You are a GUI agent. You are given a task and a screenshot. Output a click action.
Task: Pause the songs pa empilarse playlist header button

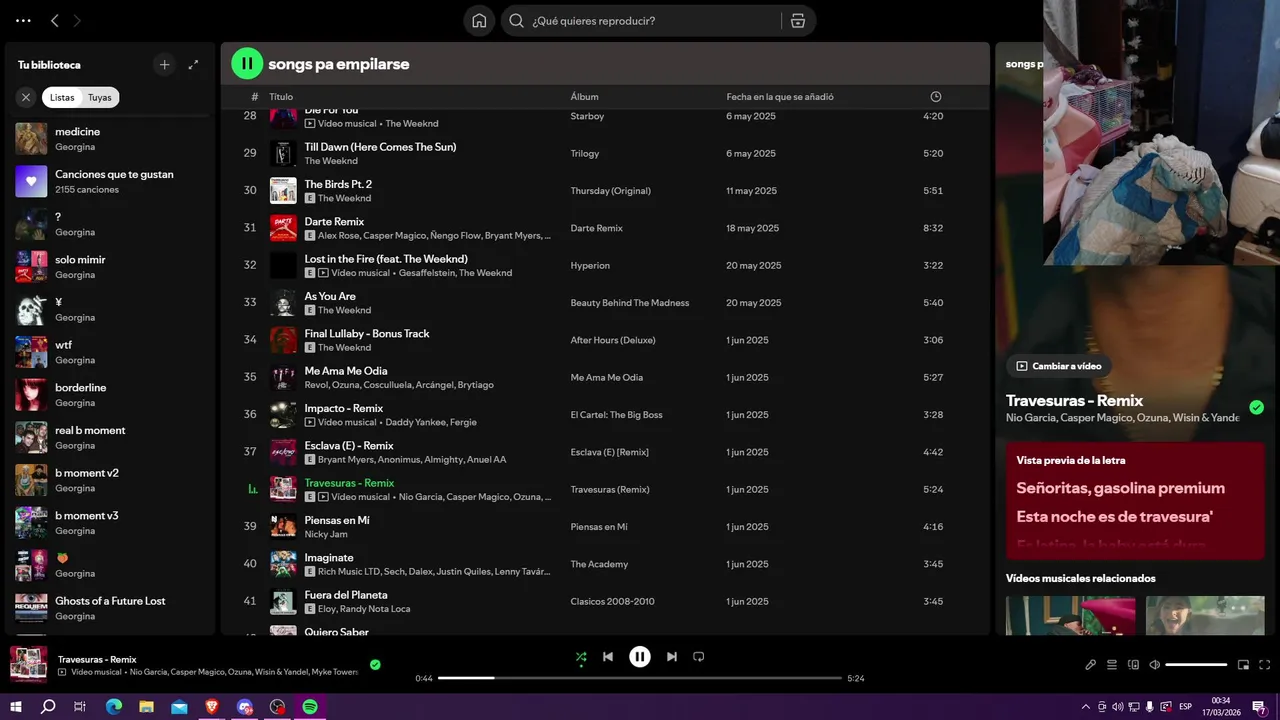click(247, 64)
